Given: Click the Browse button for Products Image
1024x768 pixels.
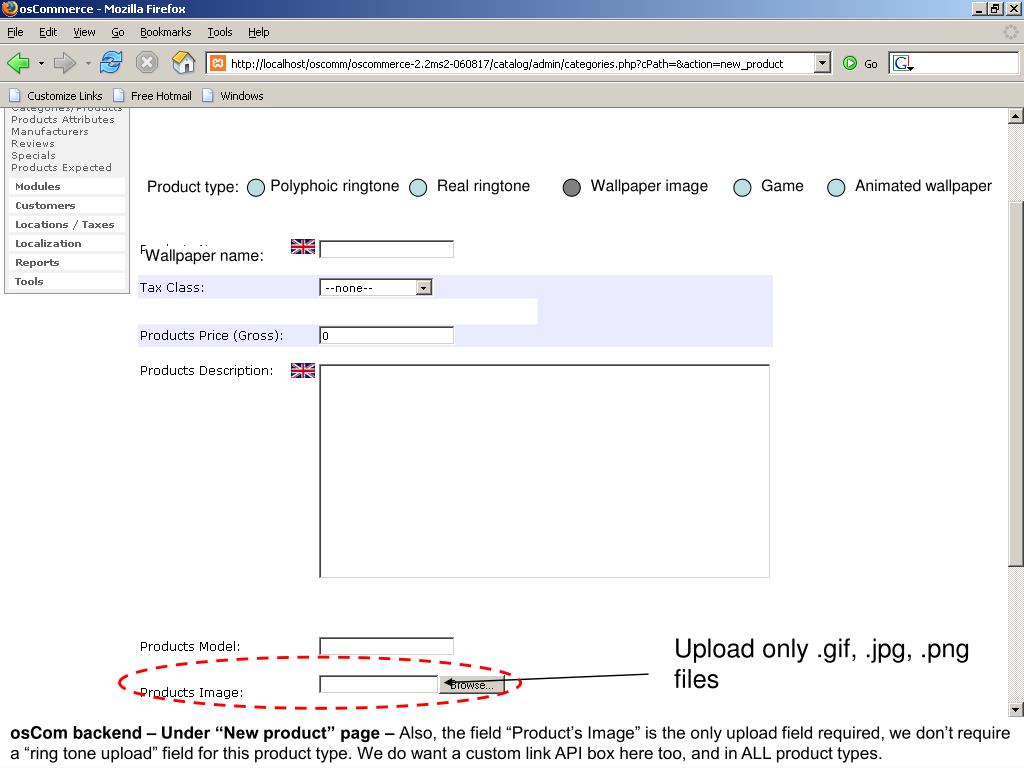Looking at the screenshot, I should [472, 684].
